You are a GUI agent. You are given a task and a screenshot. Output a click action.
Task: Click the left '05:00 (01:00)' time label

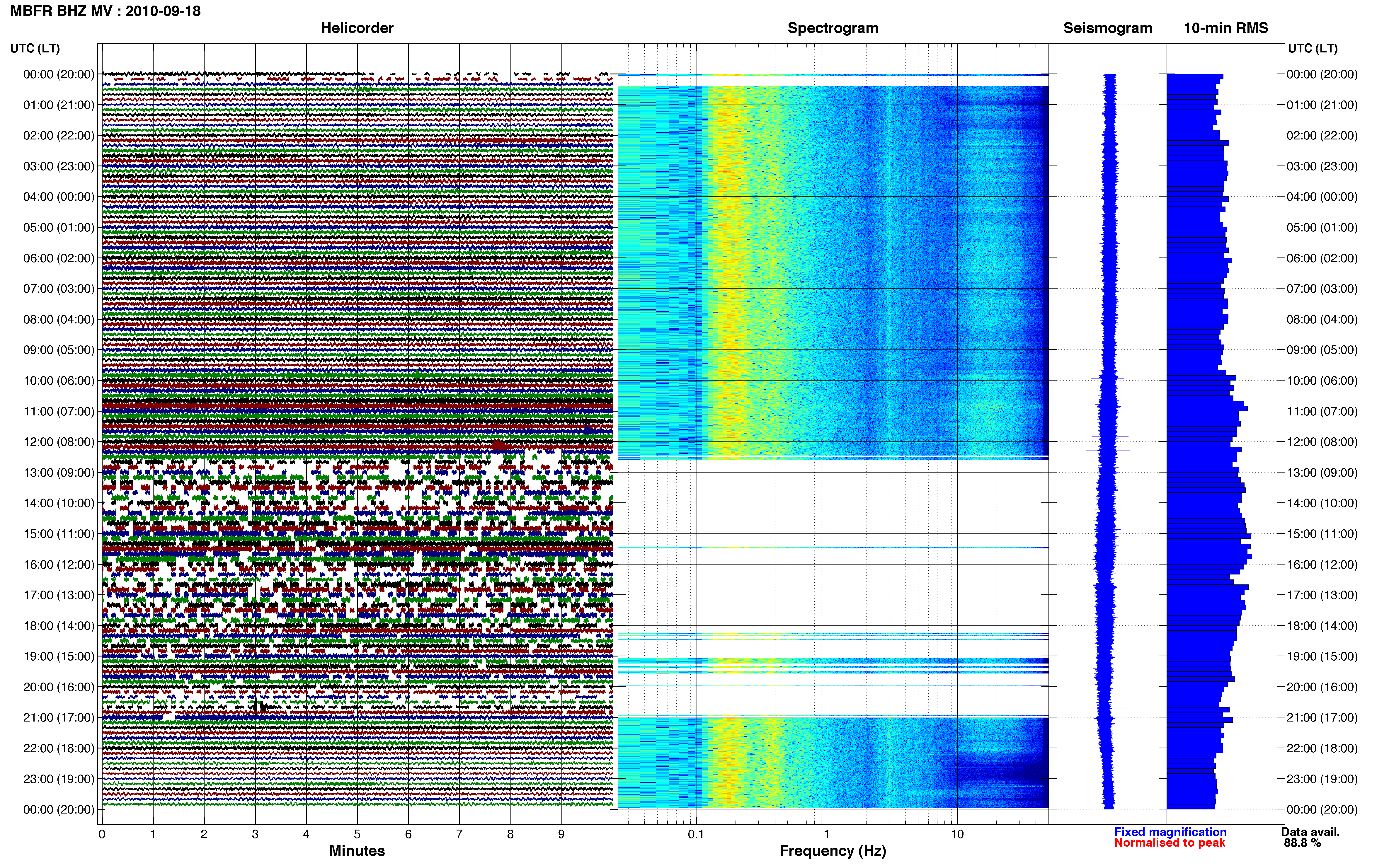tap(59, 227)
